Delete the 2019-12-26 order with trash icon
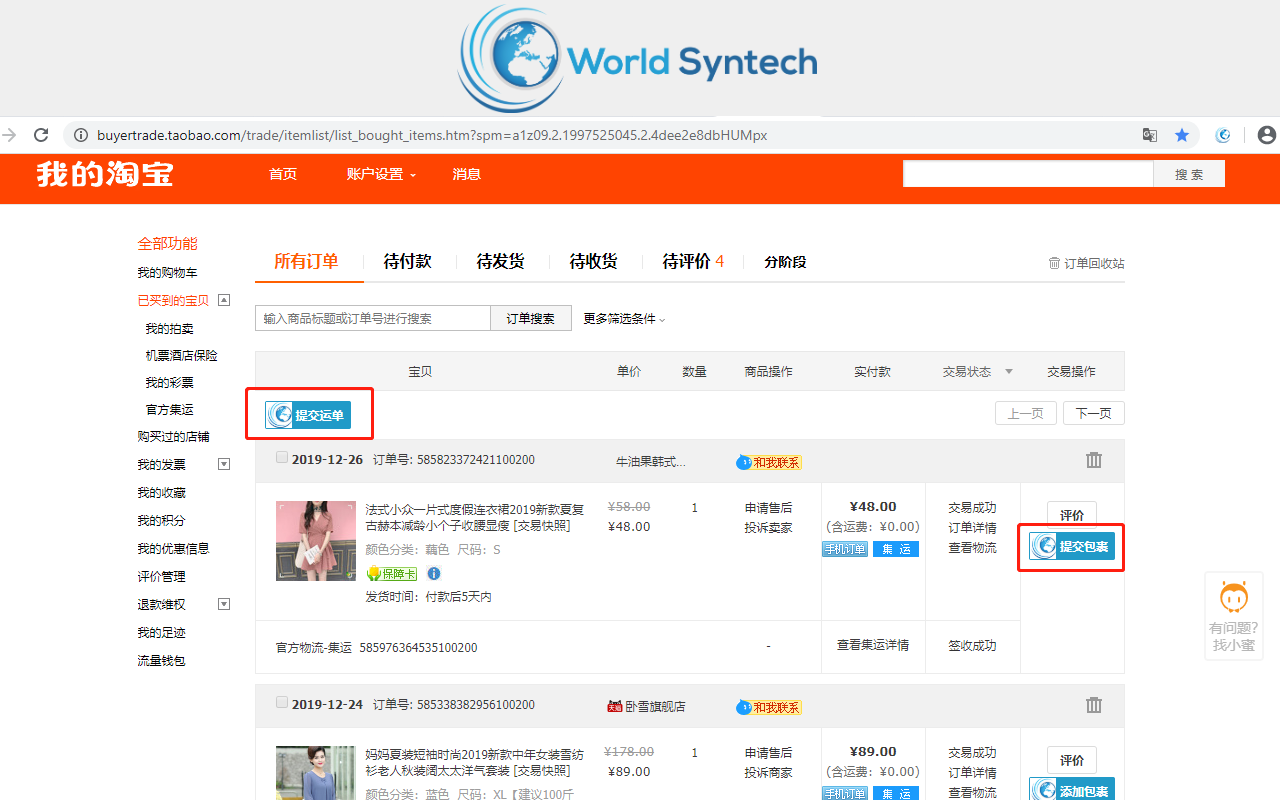 tap(1094, 460)
